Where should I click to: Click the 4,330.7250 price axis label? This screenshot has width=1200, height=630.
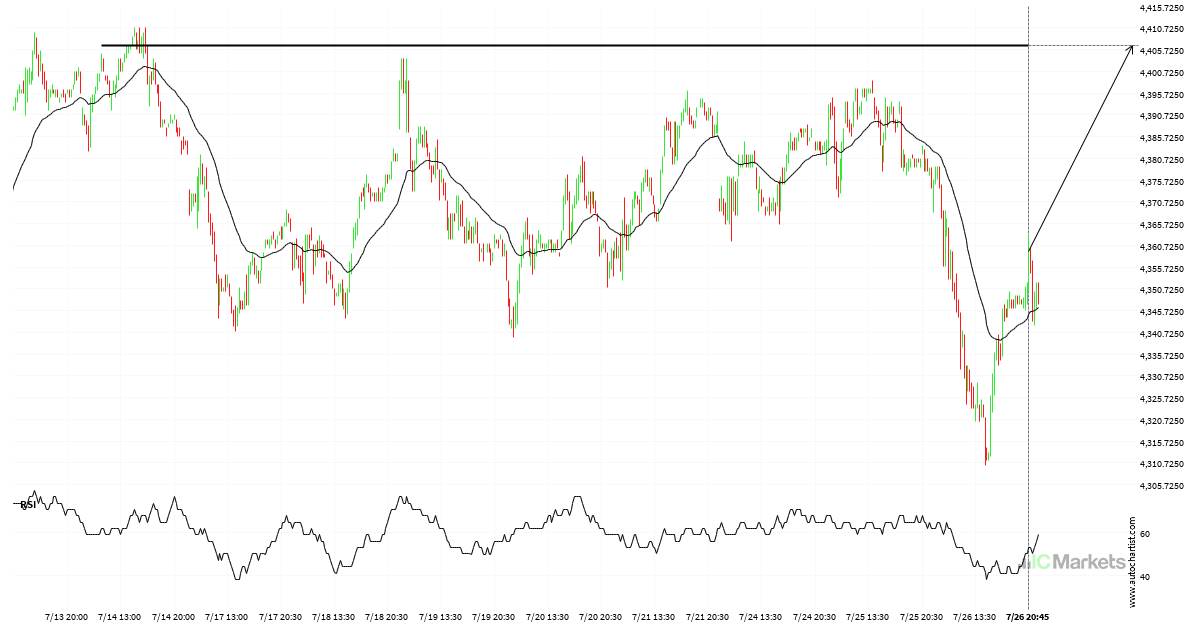click(x=1162, y=377)
